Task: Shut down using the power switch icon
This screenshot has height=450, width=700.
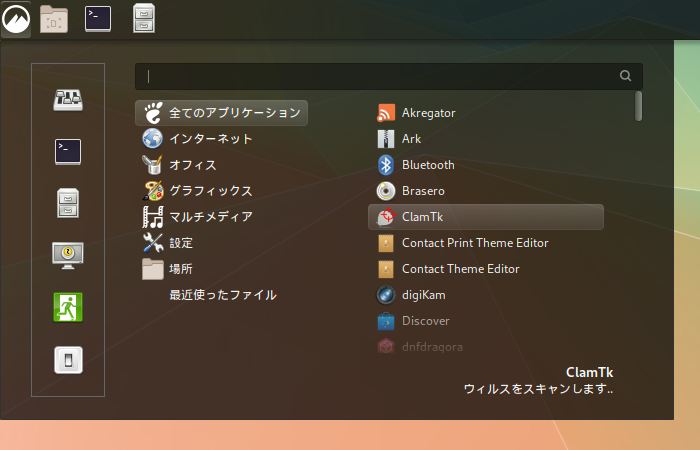Action: [x=68, y=360]
